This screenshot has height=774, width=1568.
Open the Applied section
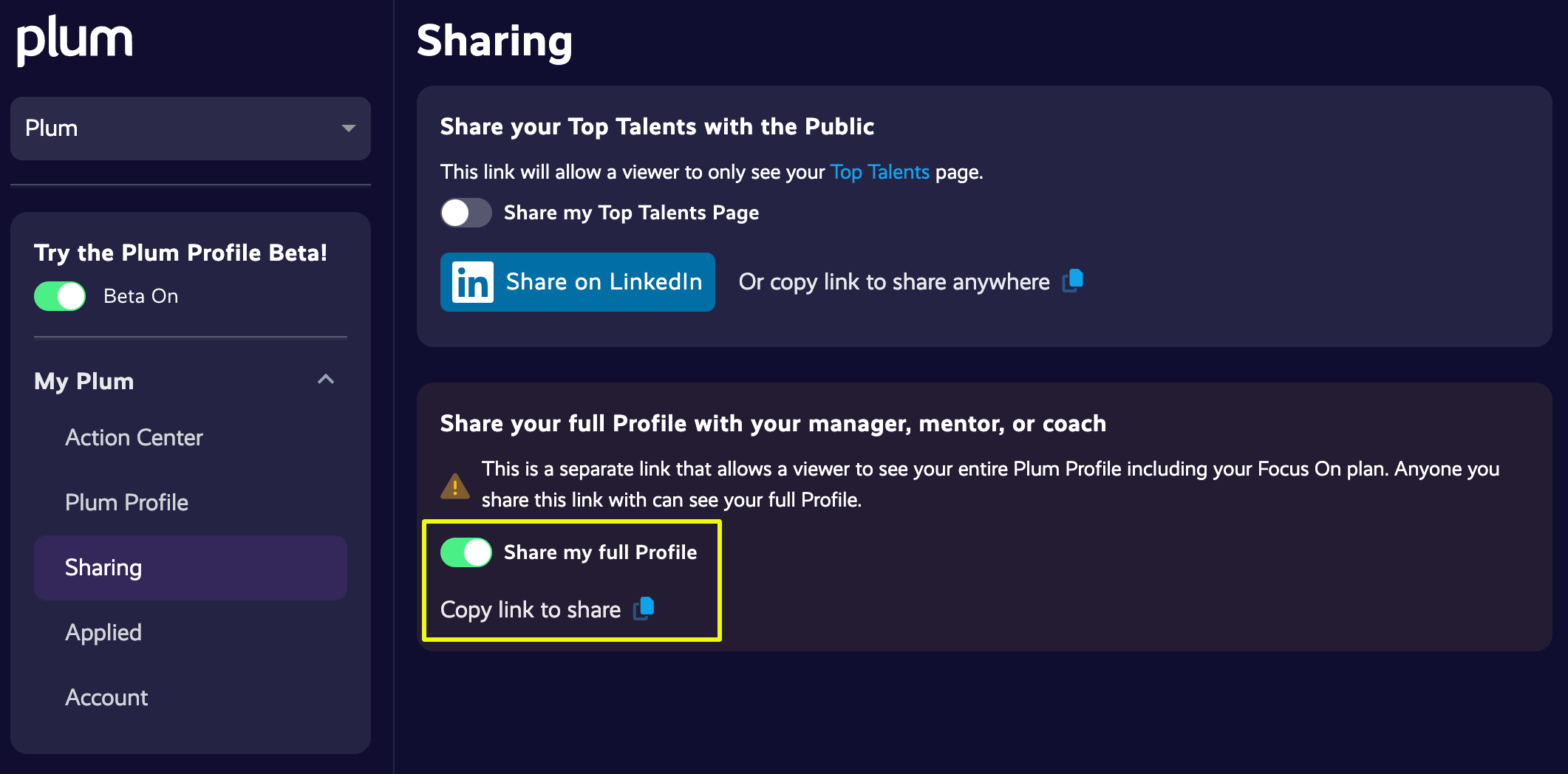tap(103, 632)
